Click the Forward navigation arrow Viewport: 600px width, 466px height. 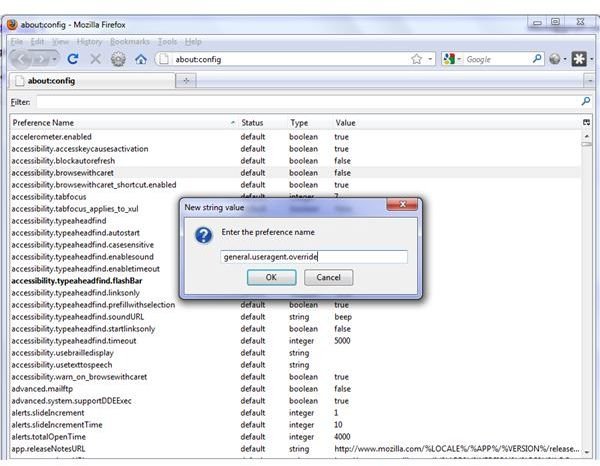tap(41, 59)
